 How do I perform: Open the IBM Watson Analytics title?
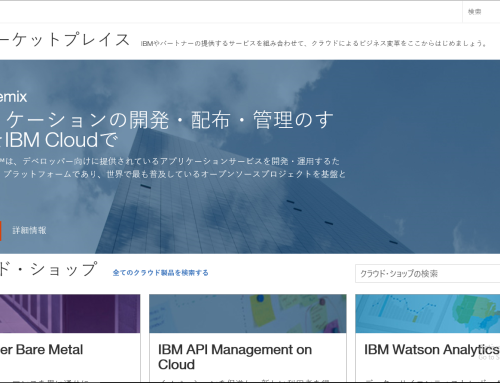coord(432,350)
